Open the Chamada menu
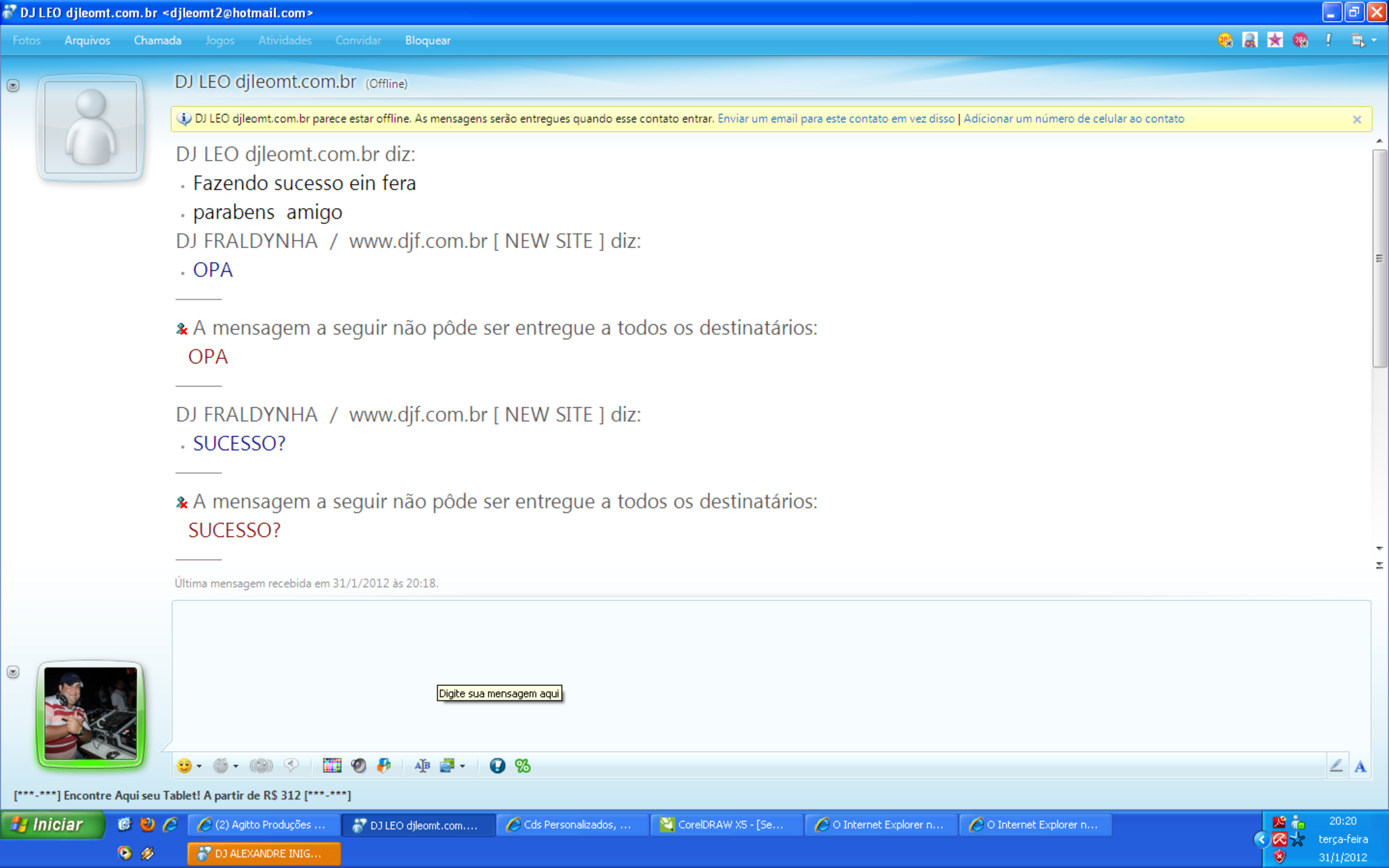The width and height of the screenshot is (1389, 868). (x=158, y=40)
